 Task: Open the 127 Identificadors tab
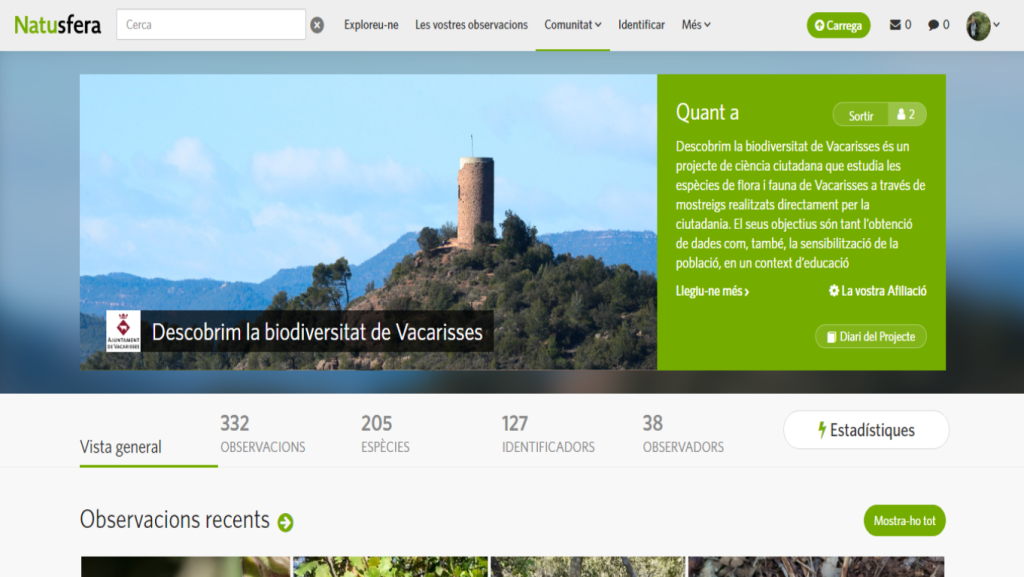pos(548,433)
